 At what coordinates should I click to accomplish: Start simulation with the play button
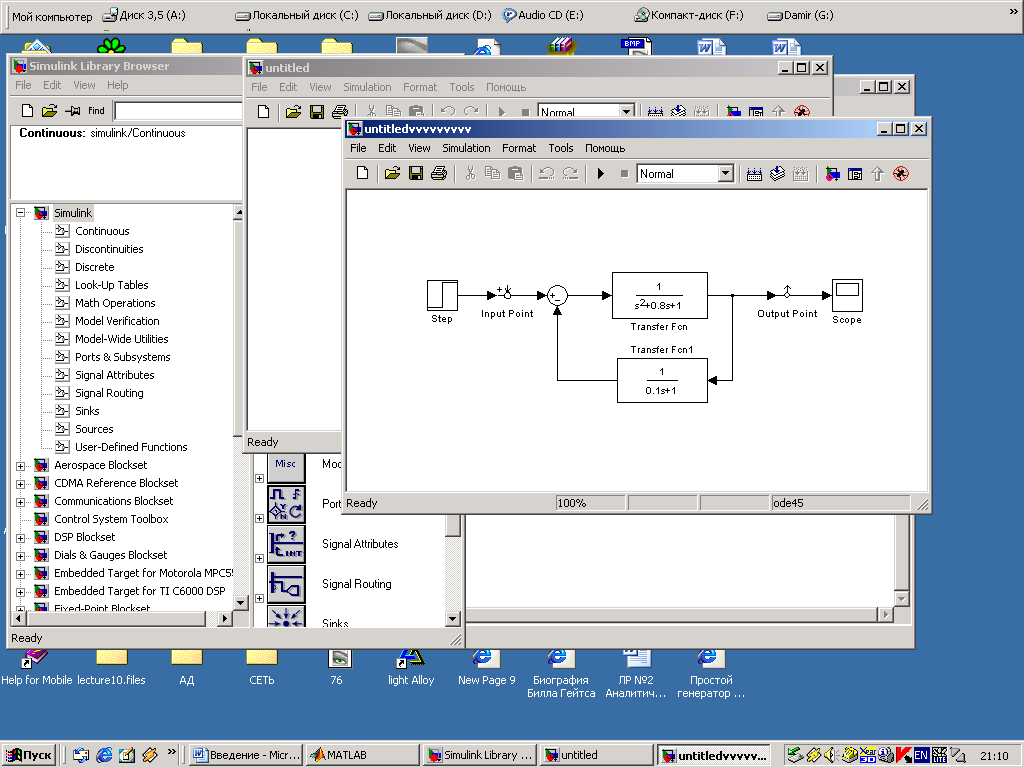tap(601, 174)
